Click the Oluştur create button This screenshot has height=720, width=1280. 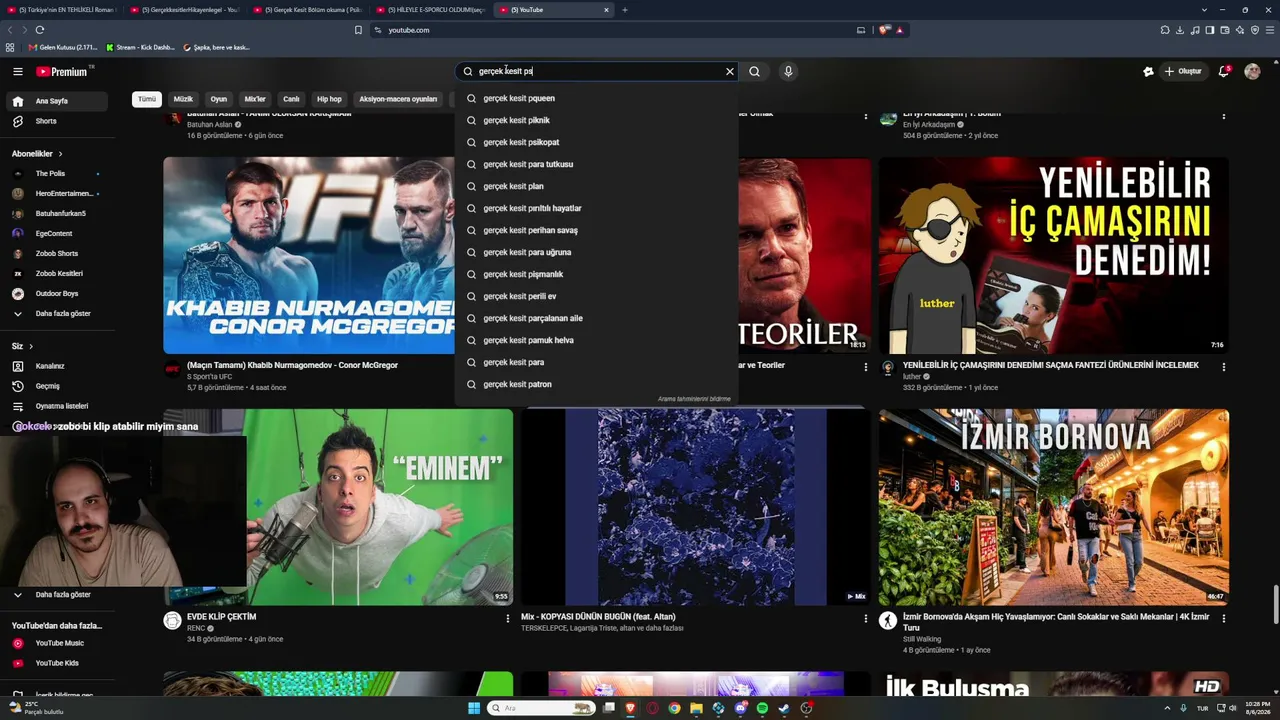coord(1182,72)
